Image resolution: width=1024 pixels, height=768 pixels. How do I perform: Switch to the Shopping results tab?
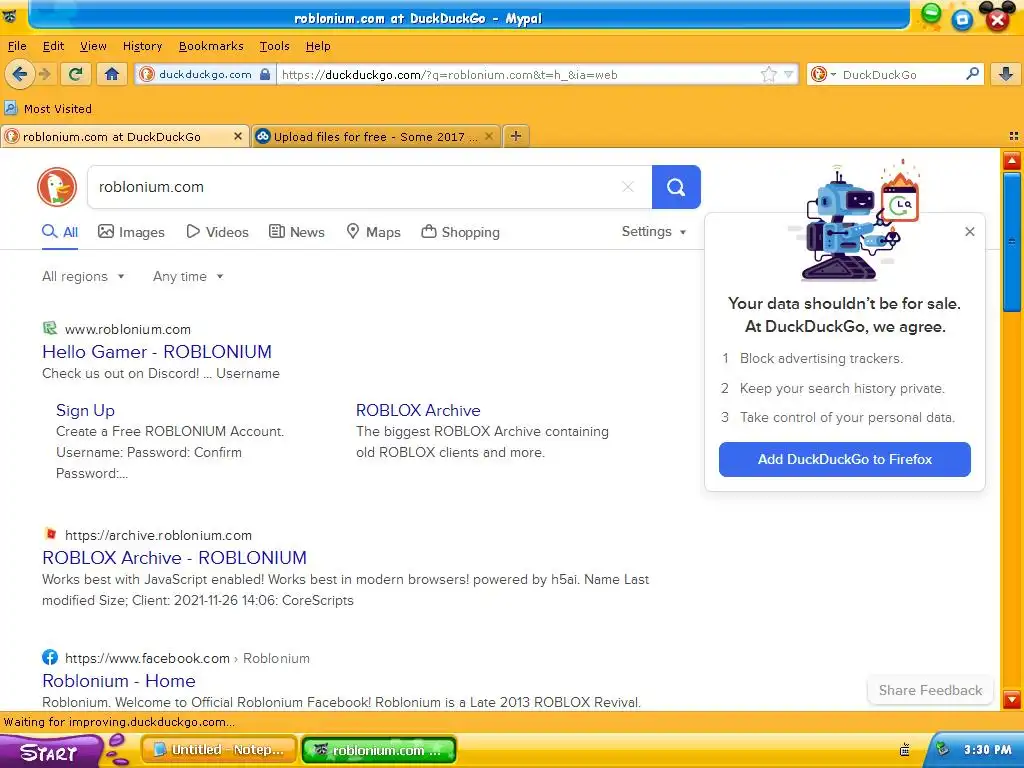[460, 232]
